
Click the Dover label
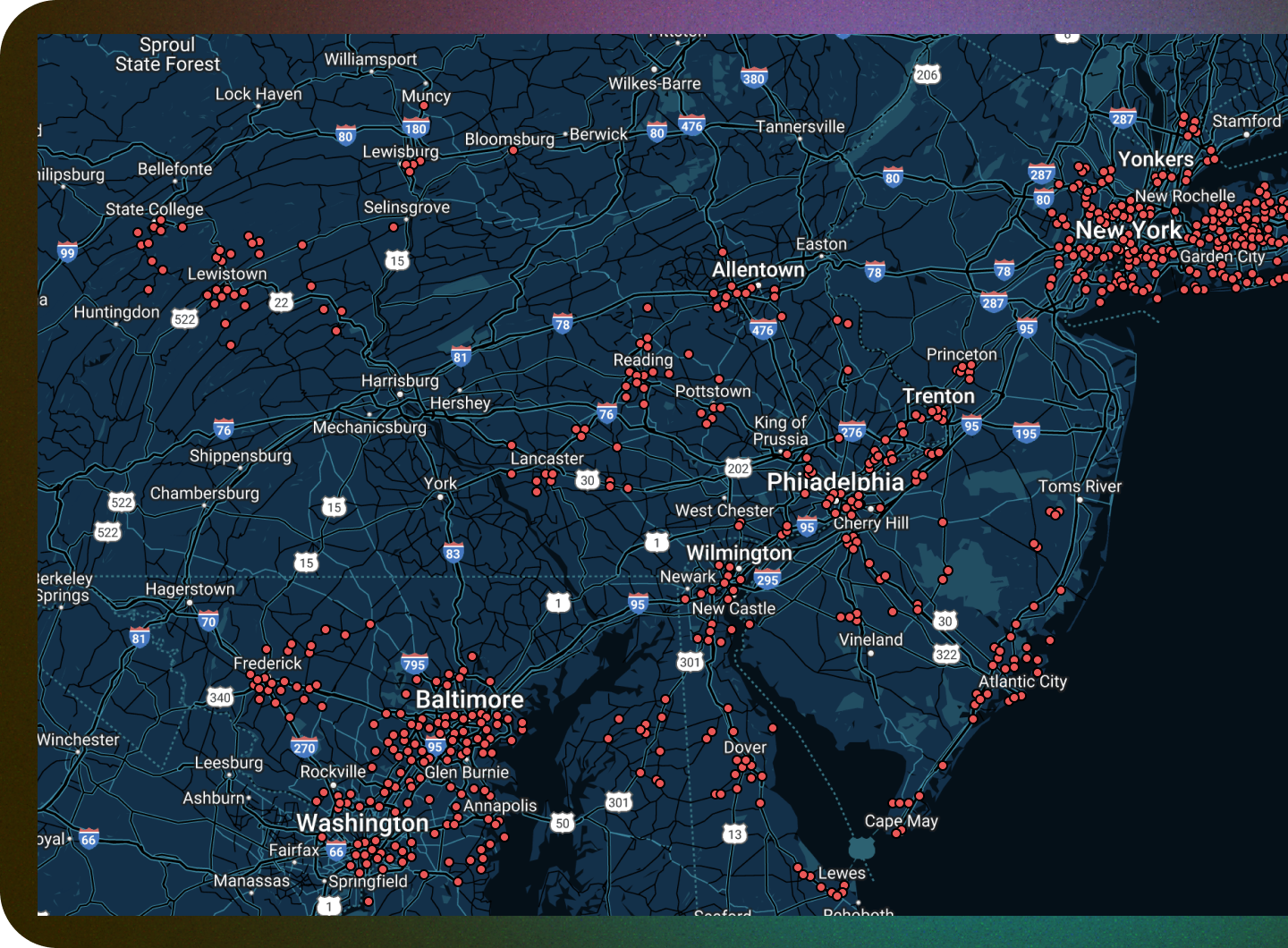coord(745,747)
